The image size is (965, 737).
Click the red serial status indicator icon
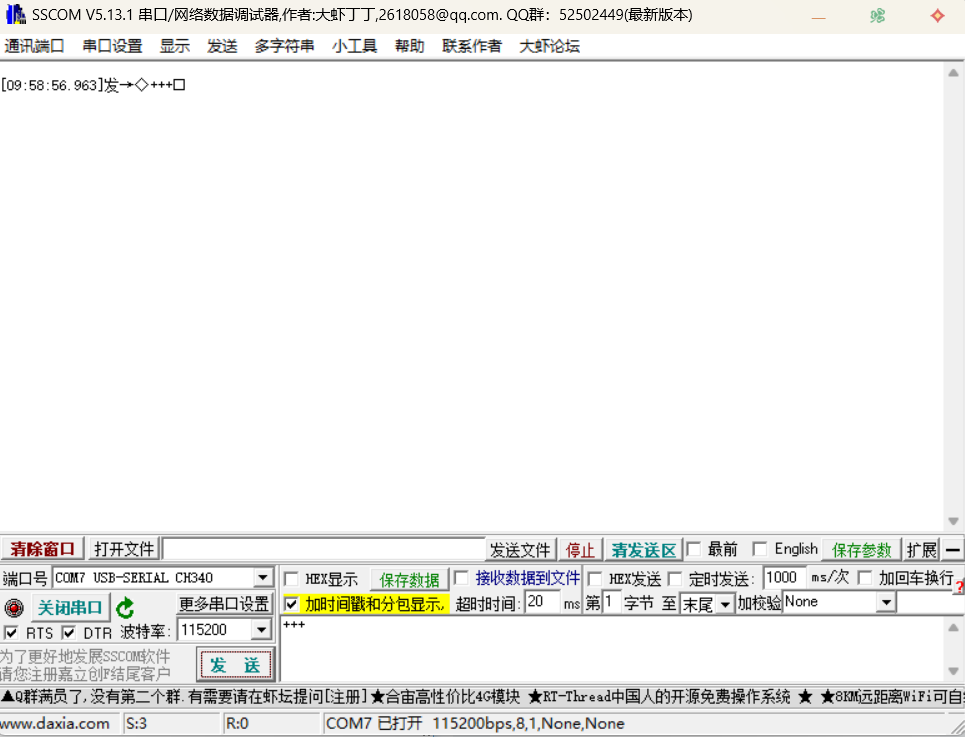(x=14, y=608)
